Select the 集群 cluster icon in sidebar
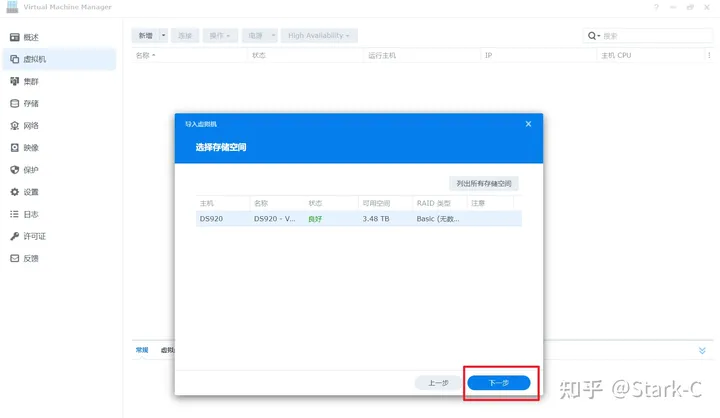Screen dimensions: 720x418 (14, 81)
